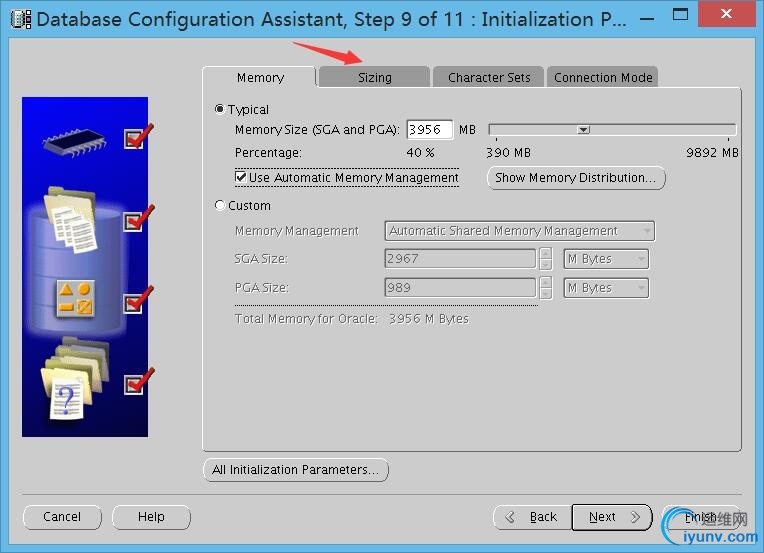This screenshot has height=553, width=764.
Task: Click the Cancel button
Action: click(x=62, y=517)
